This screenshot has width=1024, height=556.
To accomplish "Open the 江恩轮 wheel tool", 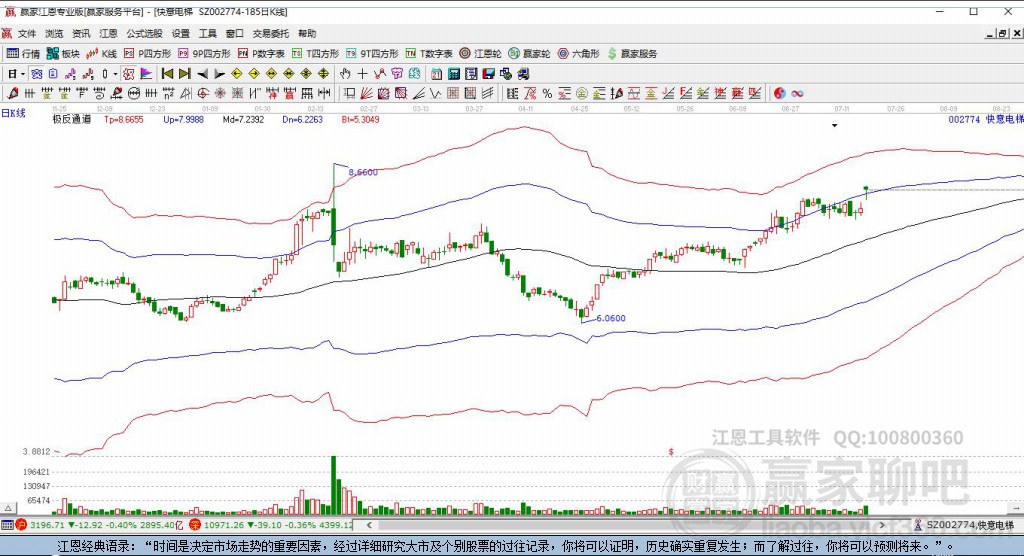I will click(x=480, y=54).
